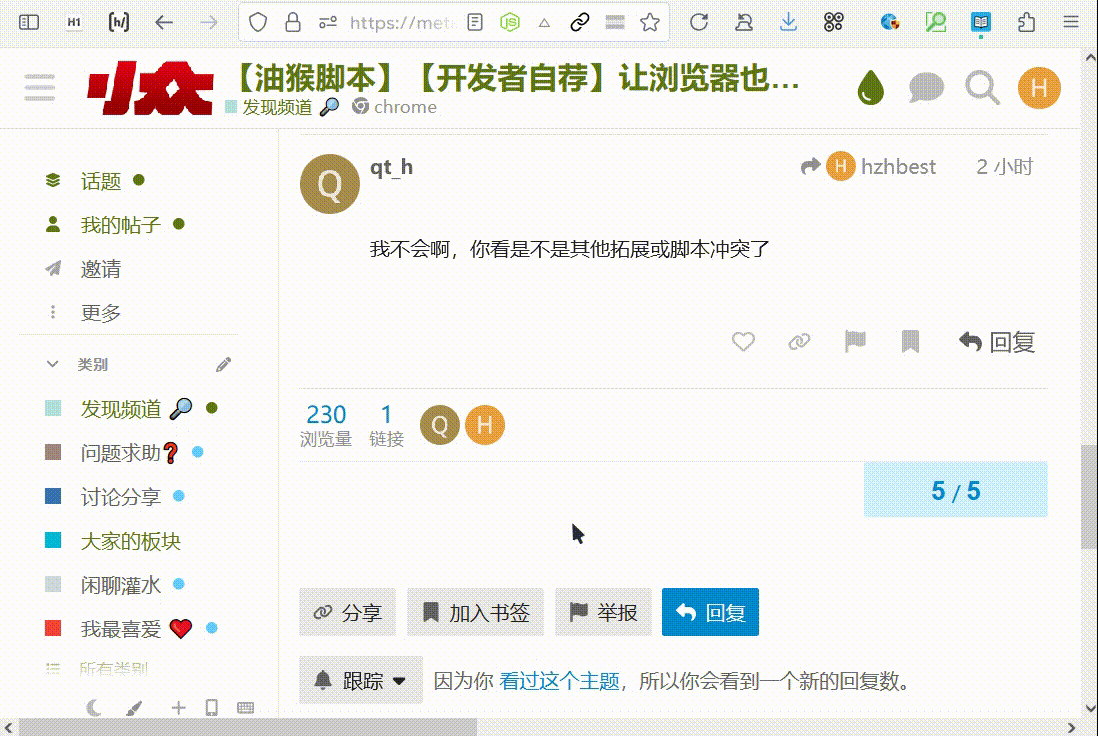Image resolution: width=1098 pixels, height=736 pixels.
Task: Open 话题 in the sidebar
Action: (x=100, y=181)
